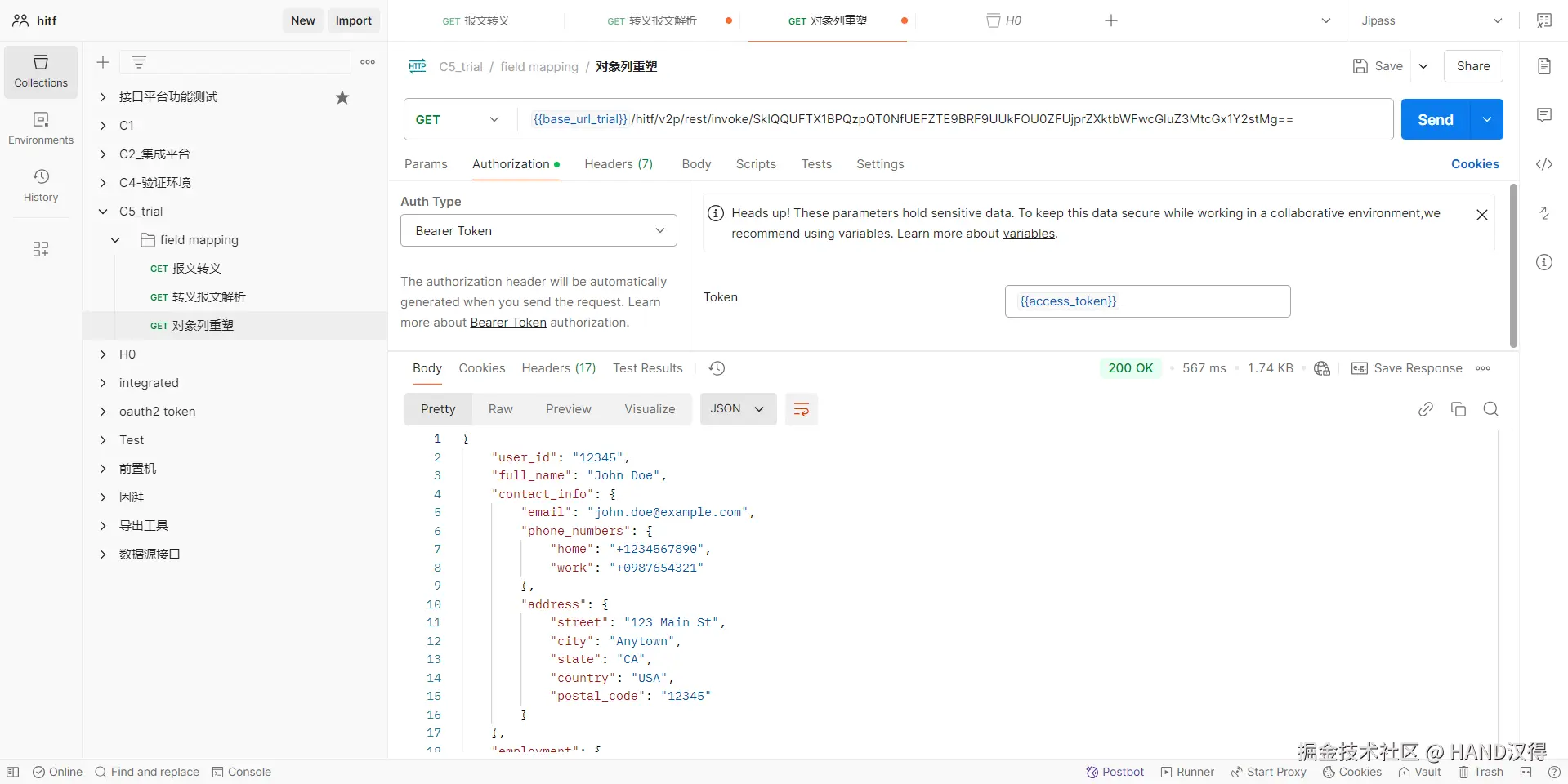
Task: Open the GET HTTP method dropdown
Action: point(458,119)
